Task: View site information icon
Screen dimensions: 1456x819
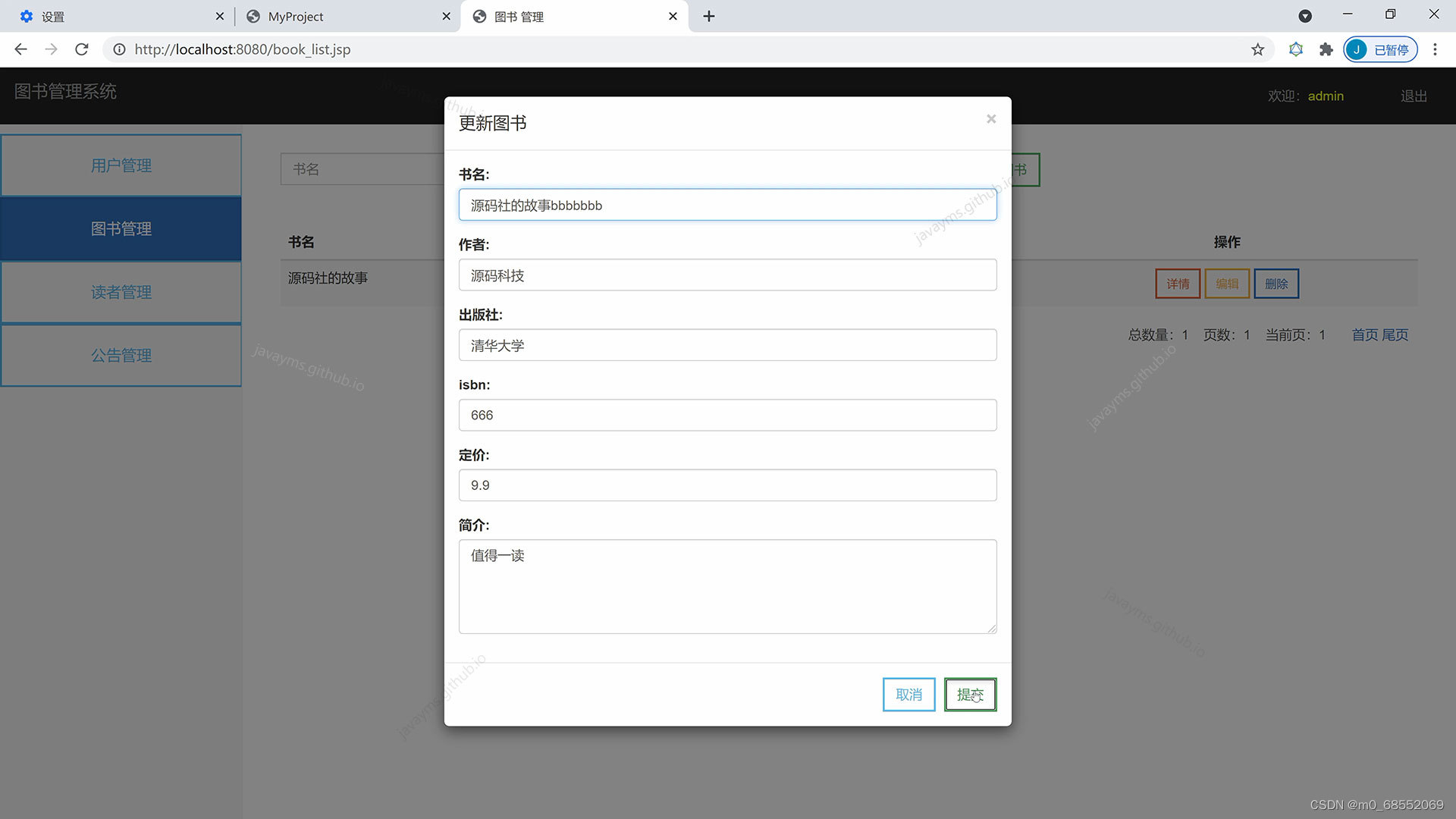Action: (x=119, y=49)
